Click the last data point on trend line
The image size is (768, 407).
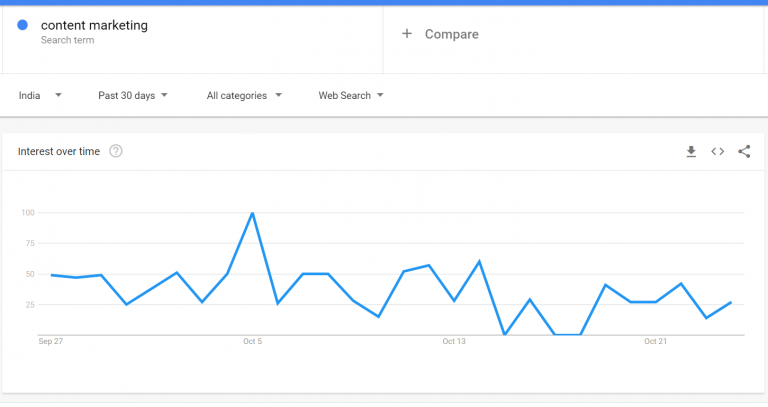pyautogui.click(x=730, y=303)
